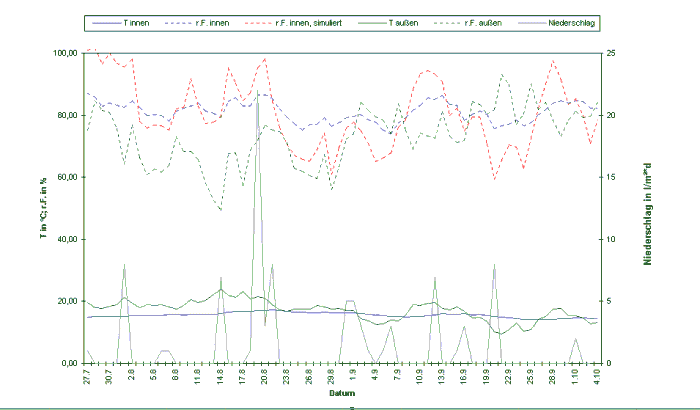Click the date label '20.8' on x-axis
The height and width of the screenshot is (410, 700).
(264, 376)
